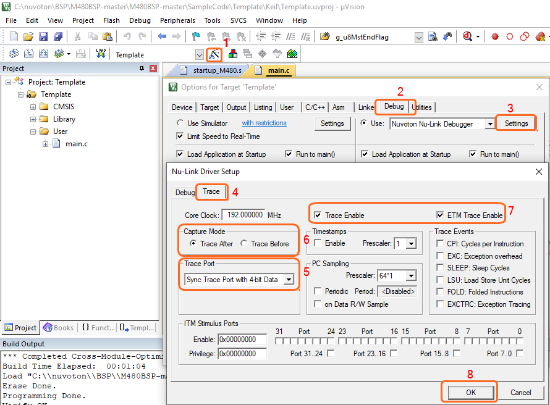
Task: Build target files with the Build icon
Action: pyautogui.click(x=29, y=54)
